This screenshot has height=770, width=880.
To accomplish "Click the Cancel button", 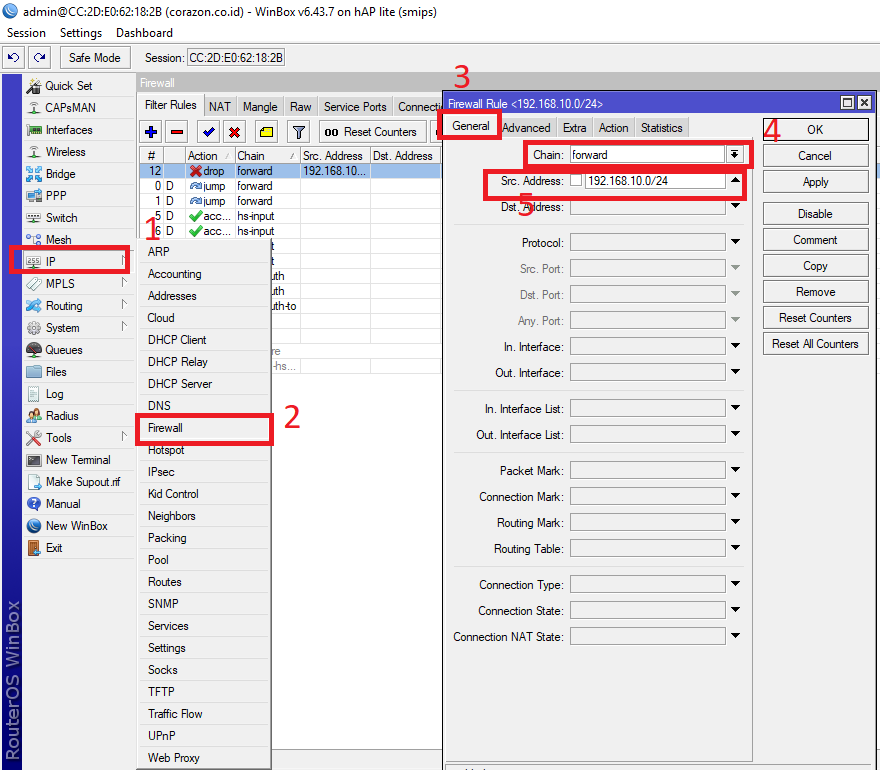I will coord(815,156).
